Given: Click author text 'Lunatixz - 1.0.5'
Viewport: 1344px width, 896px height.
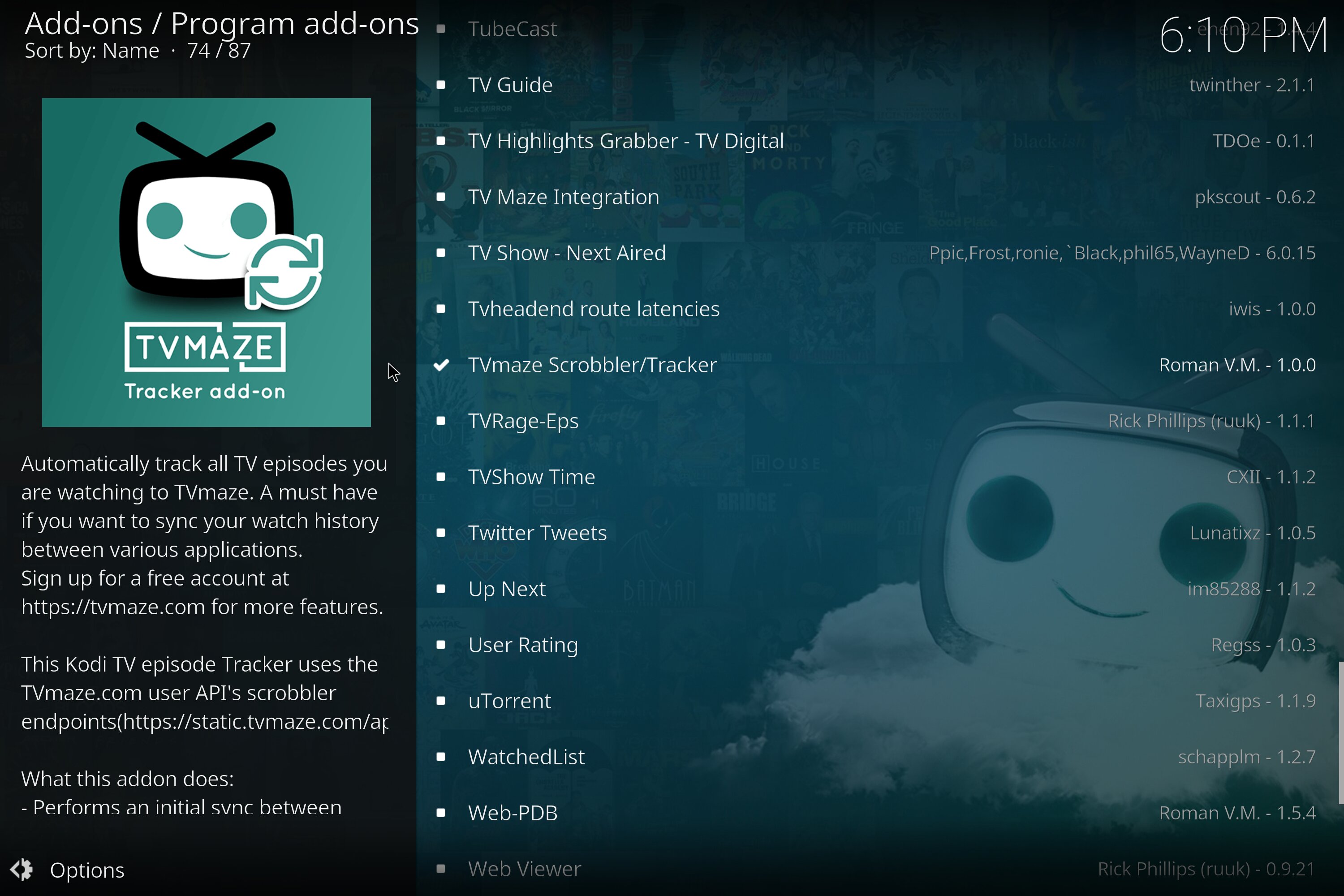Looking at the screenshot, I should 1253,533.
